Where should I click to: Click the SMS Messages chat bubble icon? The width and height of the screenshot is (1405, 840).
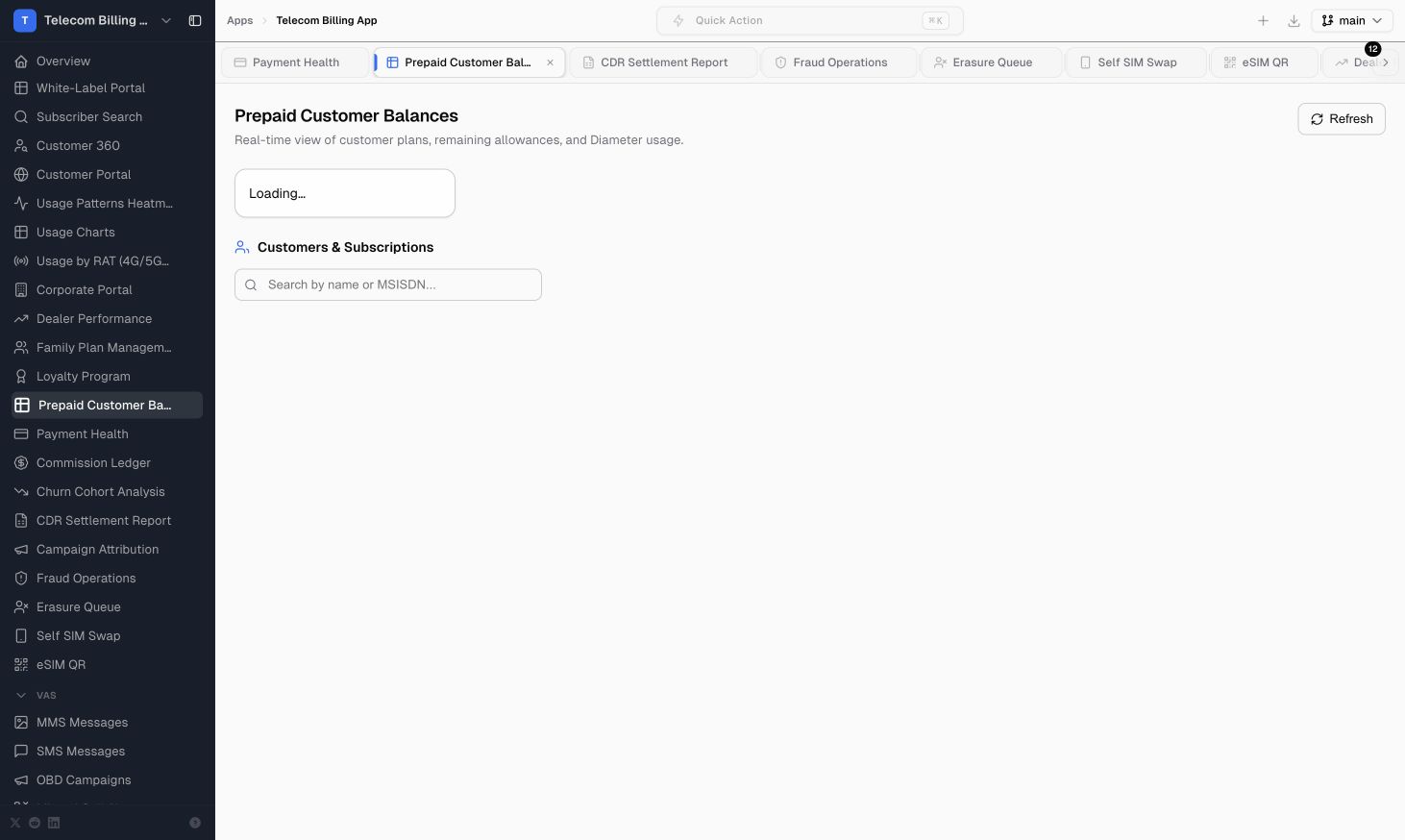pos(21,751)
